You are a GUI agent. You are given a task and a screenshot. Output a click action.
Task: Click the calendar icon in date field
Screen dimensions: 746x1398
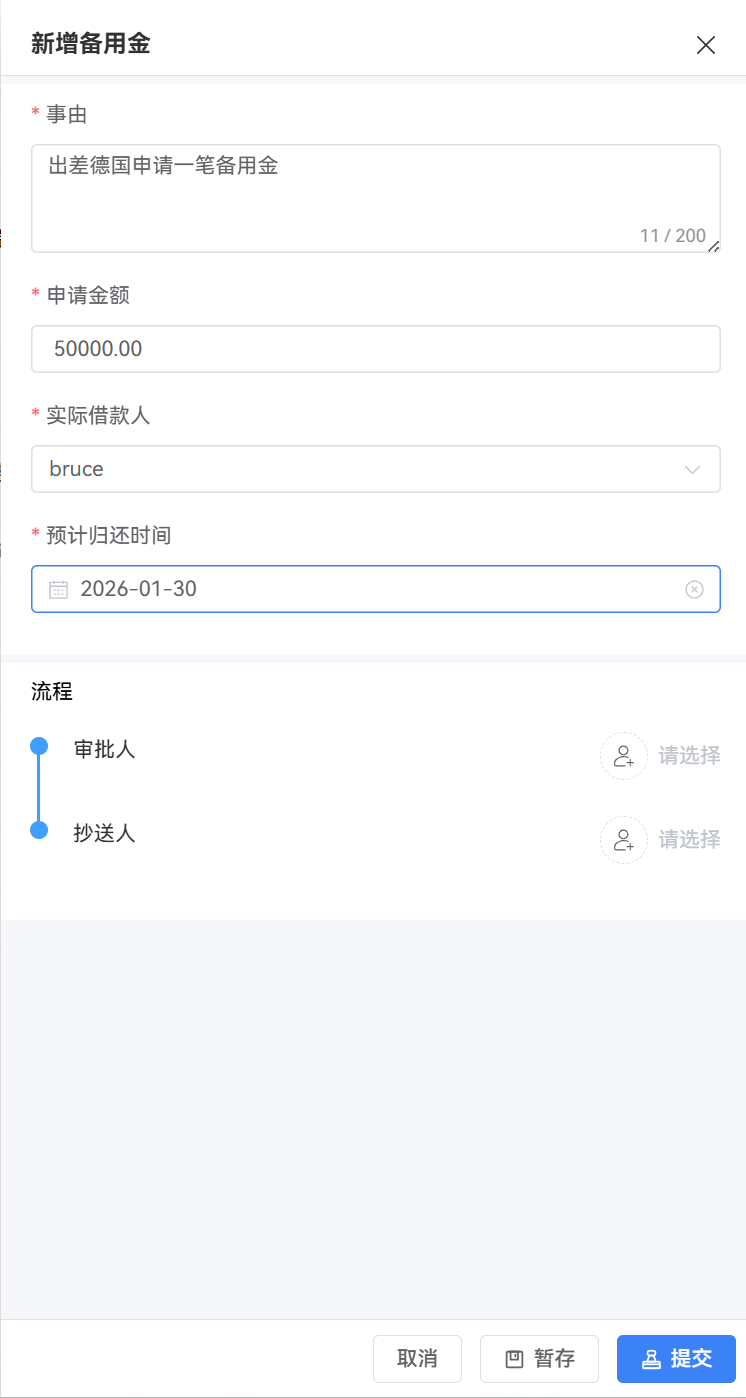point(59,589)
